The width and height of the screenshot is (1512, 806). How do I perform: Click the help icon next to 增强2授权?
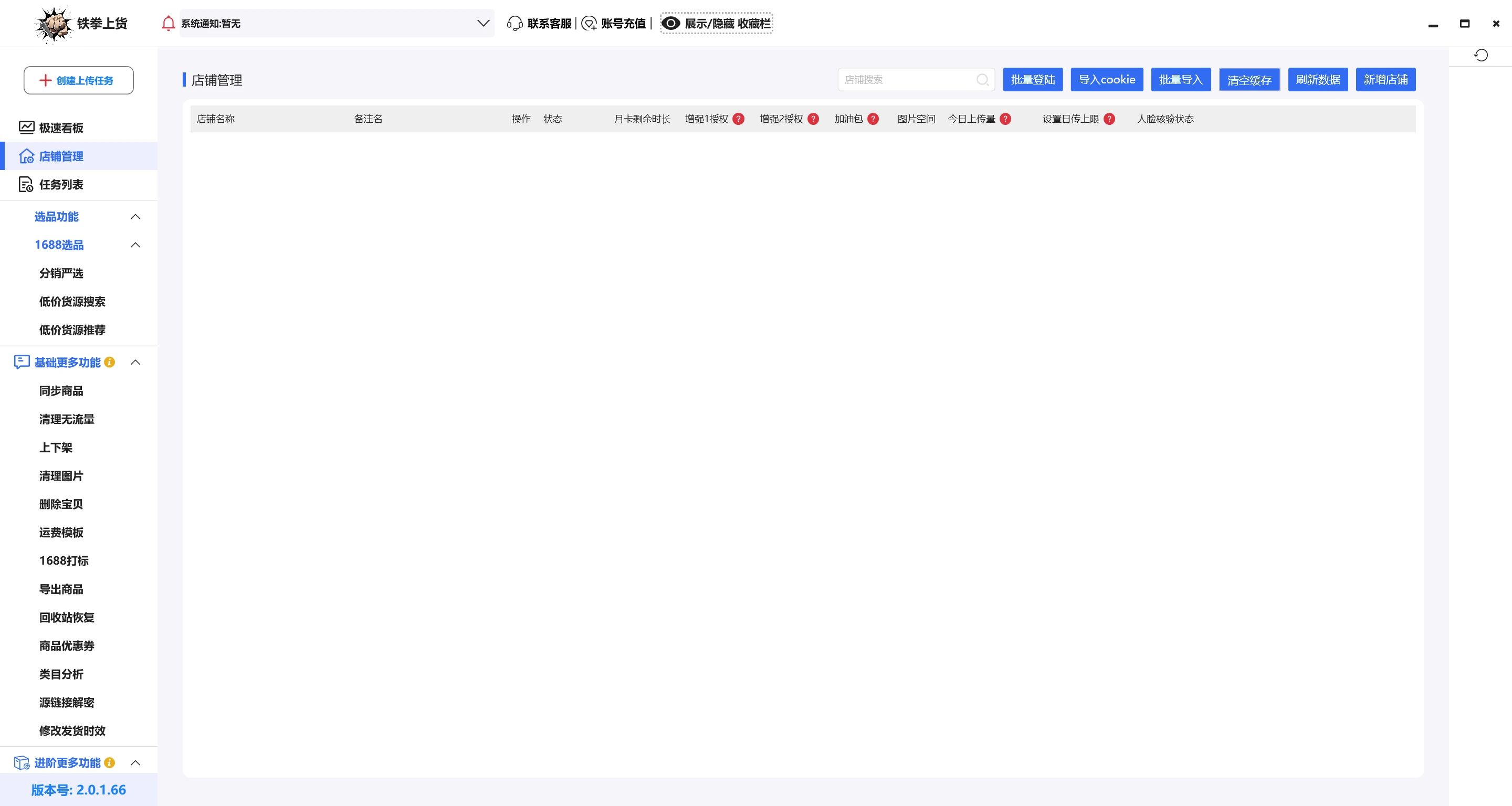(x=814, y=119)
